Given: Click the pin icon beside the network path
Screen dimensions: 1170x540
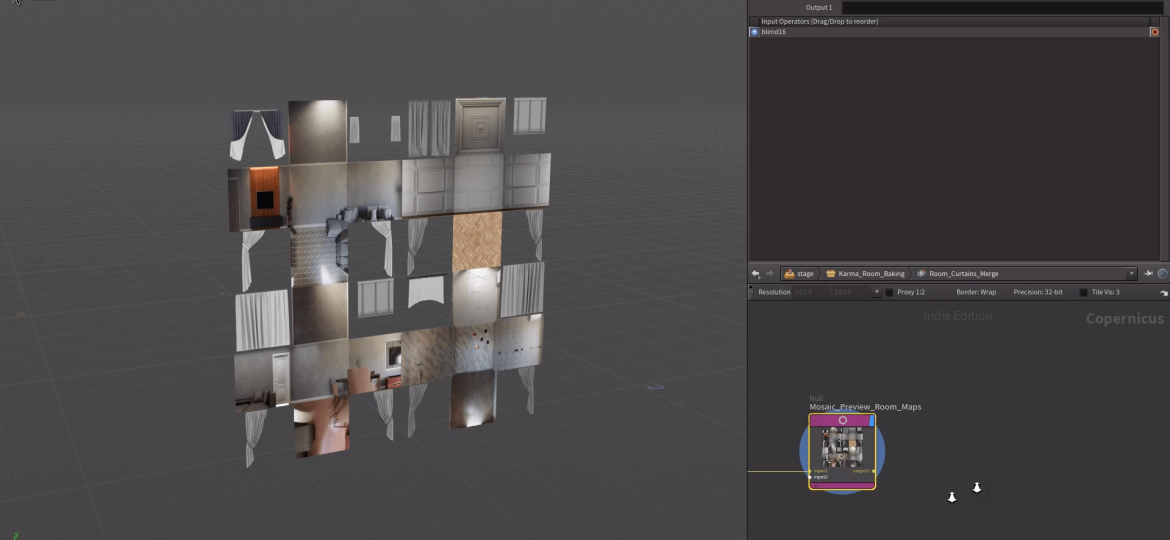Looking at the screenshot, I should point(1149,273).
